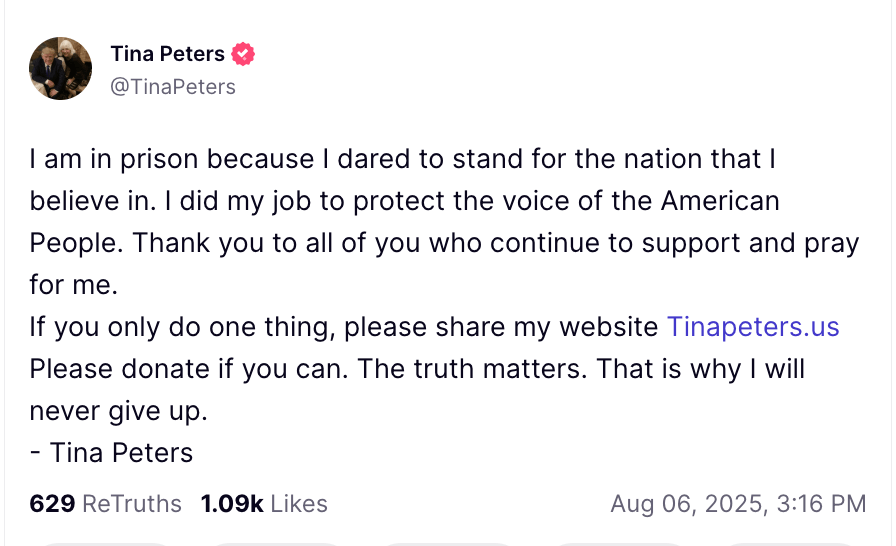Open the Tina Peters display name
Image resolution: width=896 pixels, height=546 pixels.
pos(167,54)
